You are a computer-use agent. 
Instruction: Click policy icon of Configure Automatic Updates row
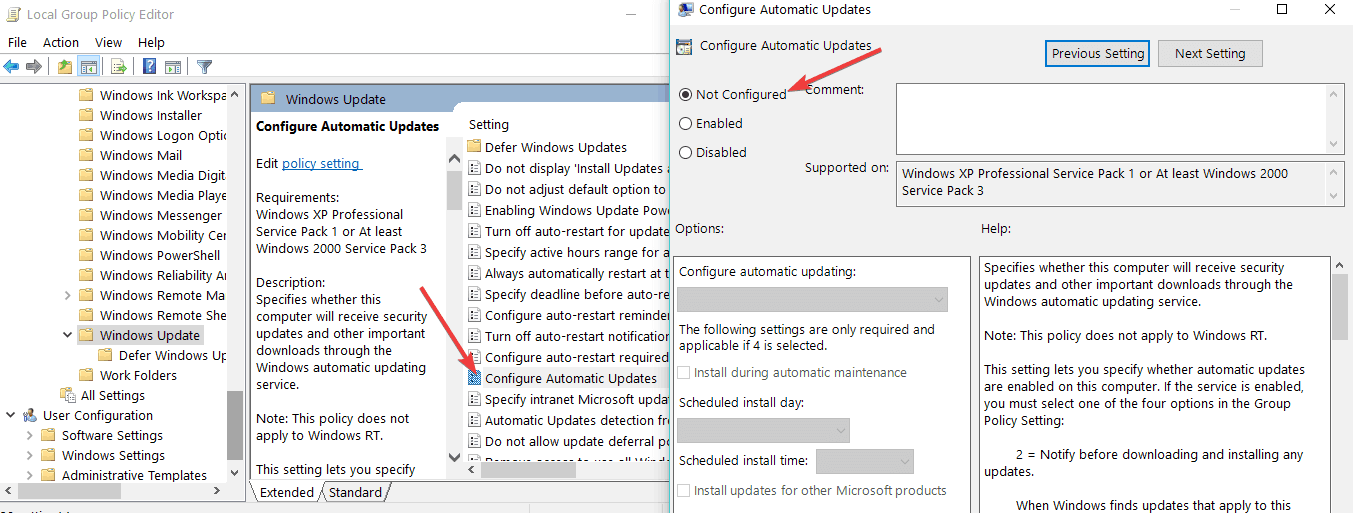[475, 378]
